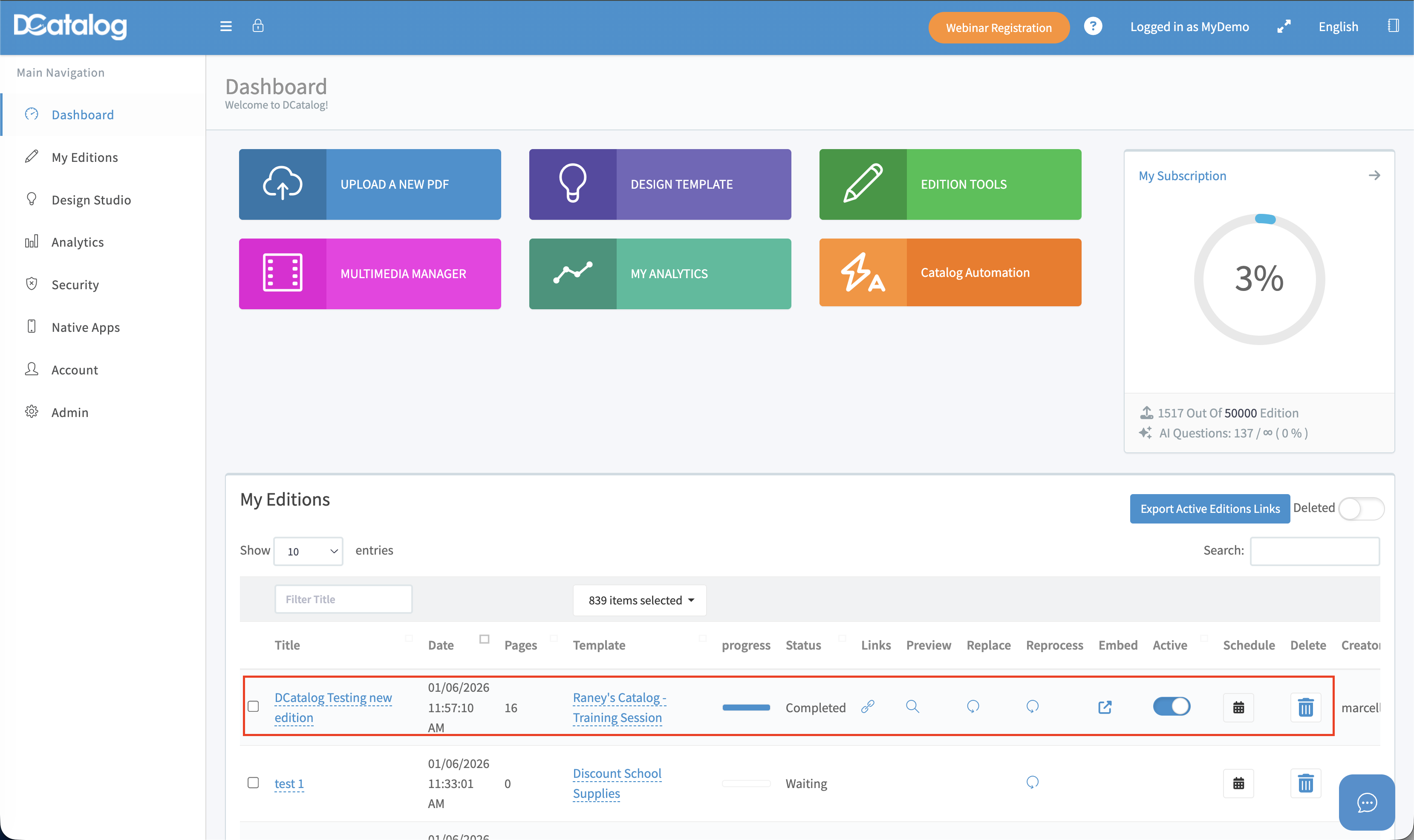This screenshot has width=1414, height=840.
Task: Click the 3% subscription usage gauge
Action: point(1259,279)
